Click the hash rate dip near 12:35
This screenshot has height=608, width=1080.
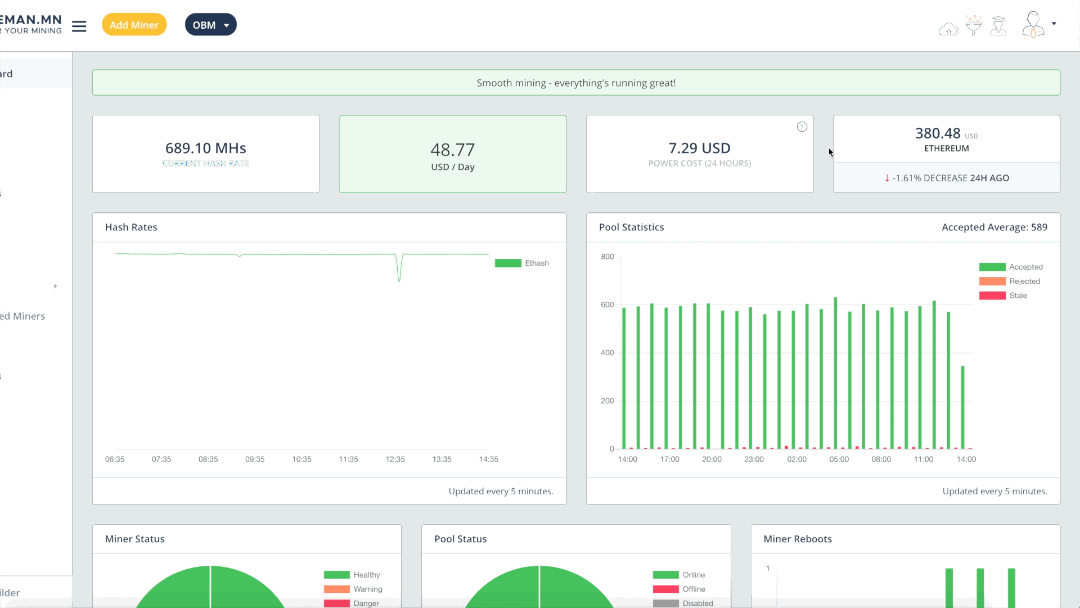(x=399, y=269)
